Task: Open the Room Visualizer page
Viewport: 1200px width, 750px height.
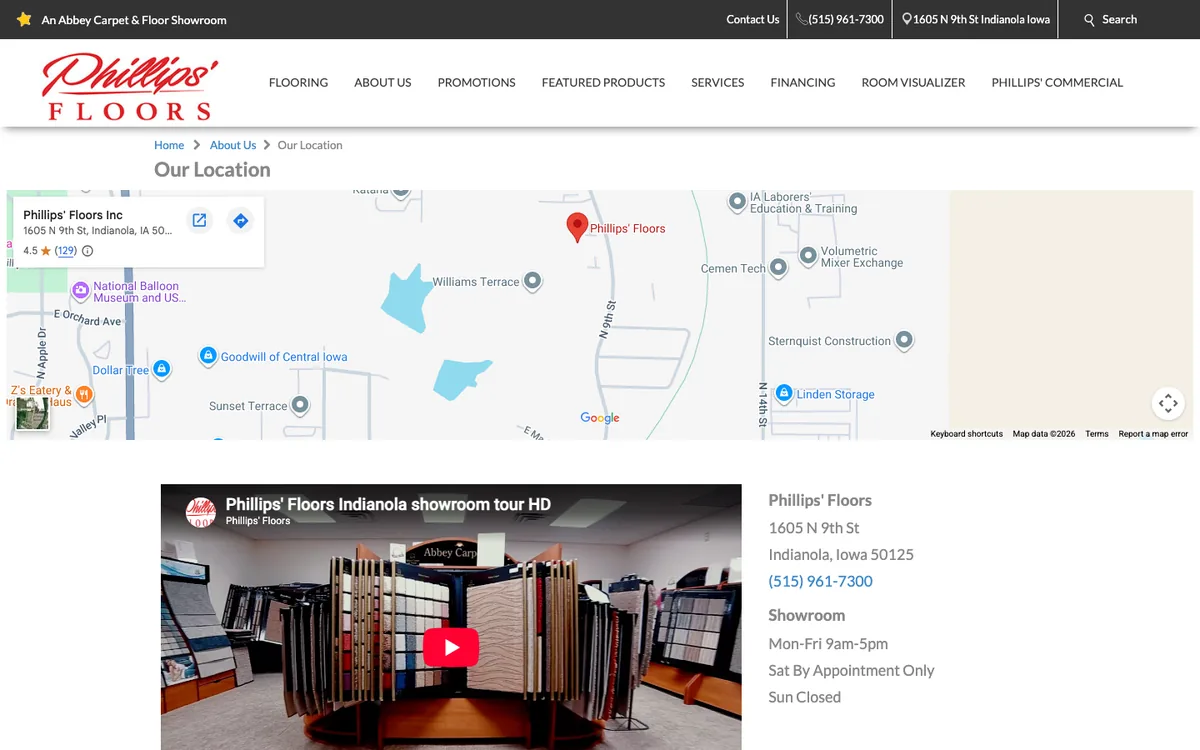Action: (913, 83)
